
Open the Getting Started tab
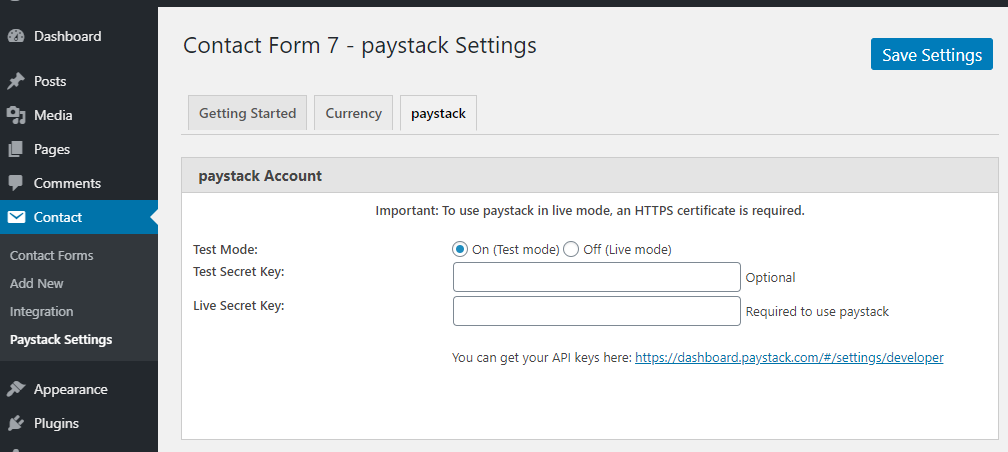(248, 113)
